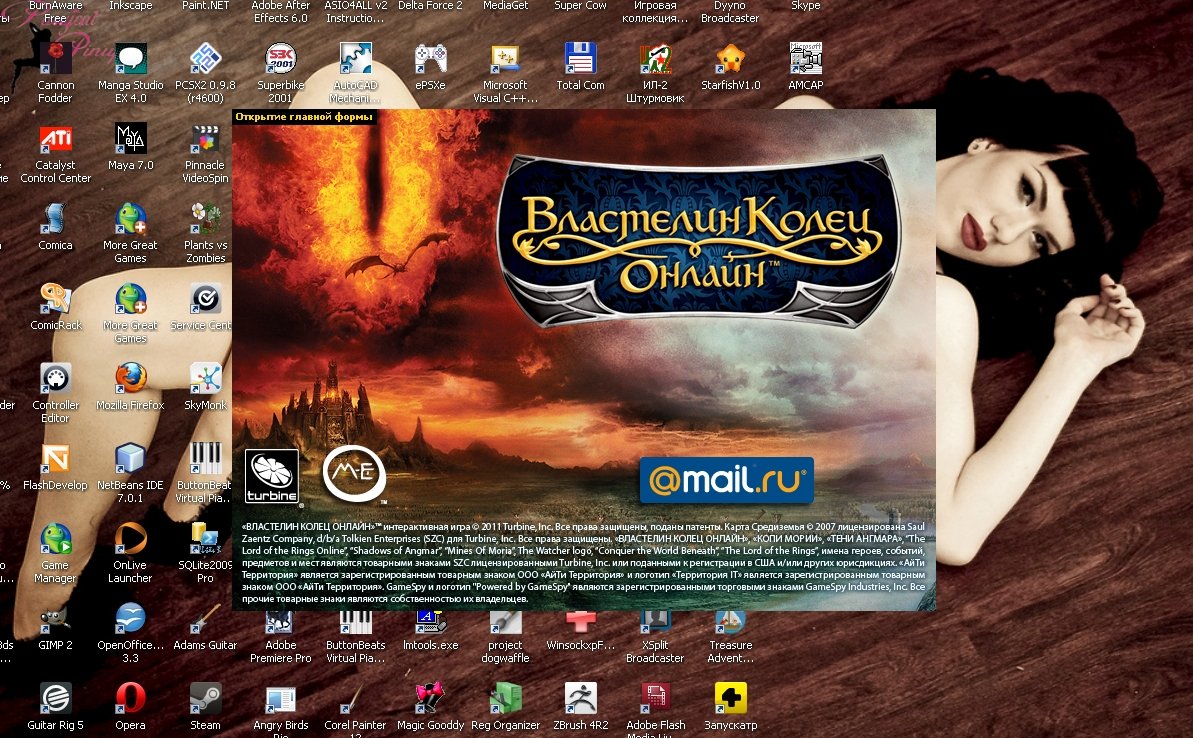Select the ИЛ-2 Штурмовик game icon

click(x=655, y=59)
